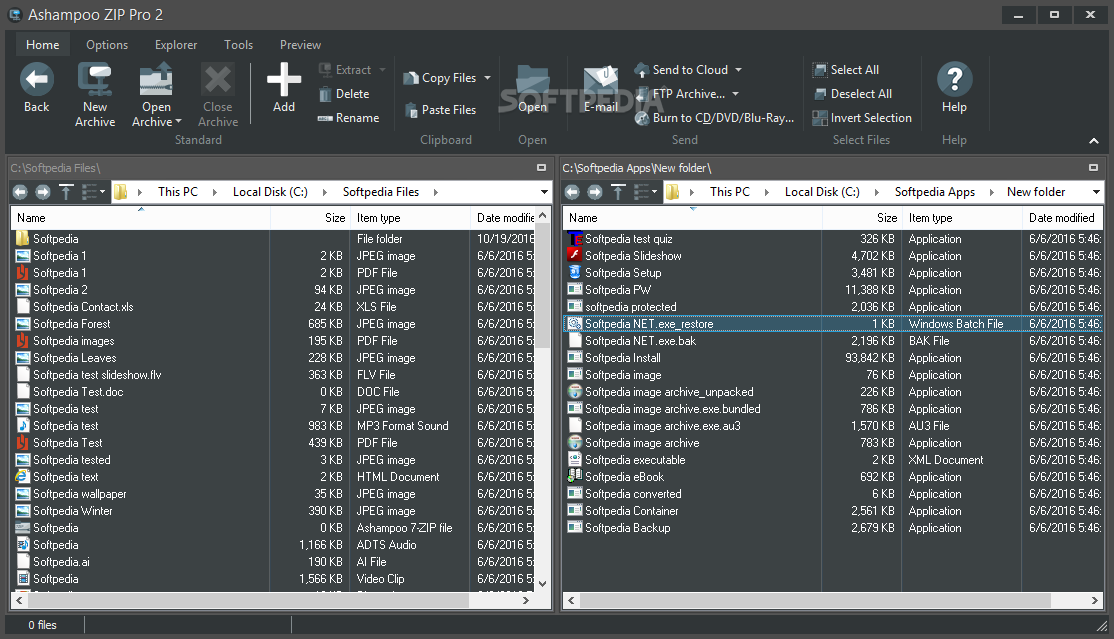Create a New Archive

(94, 95)
